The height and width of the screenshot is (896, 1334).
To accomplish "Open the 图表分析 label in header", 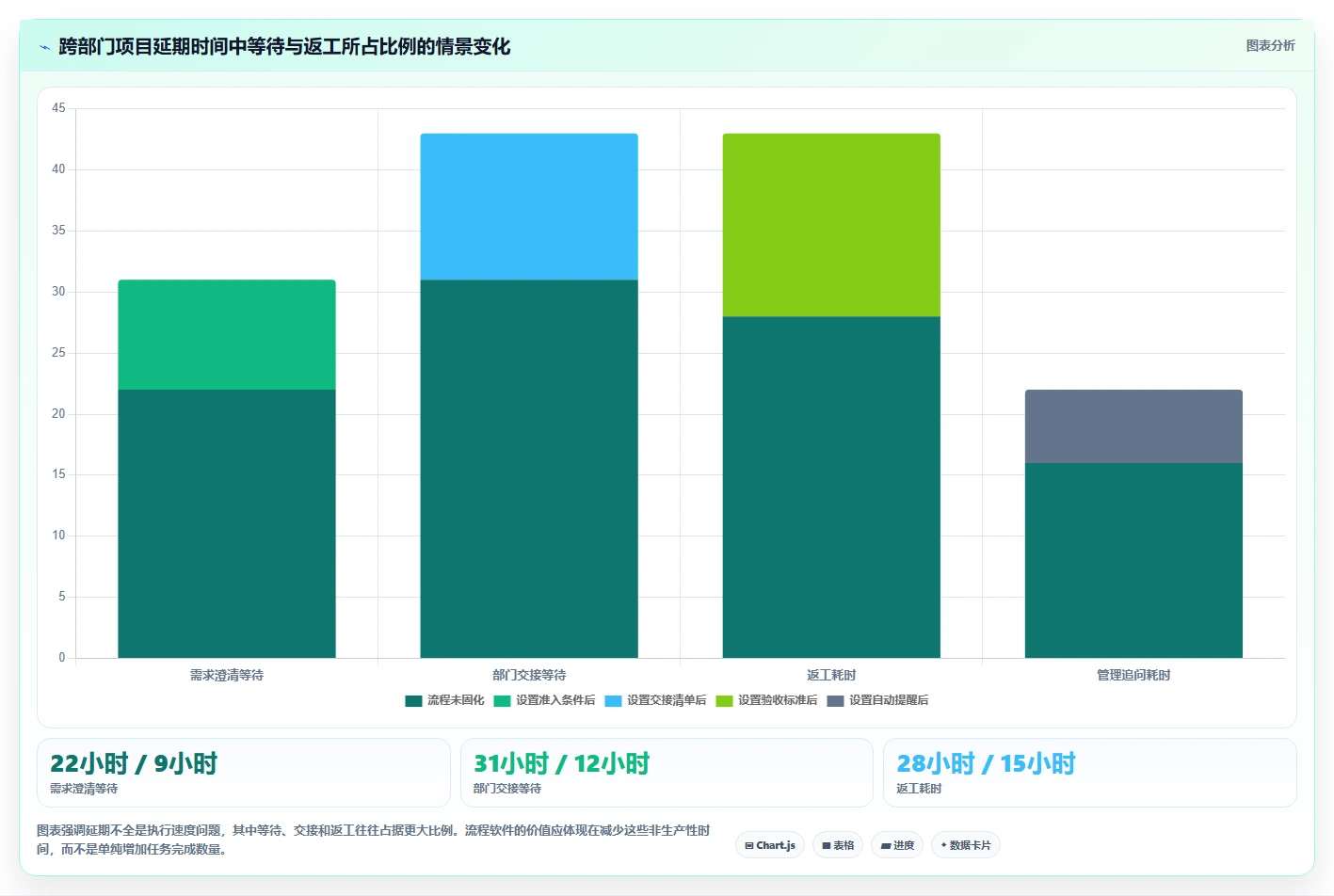I will [x=1270, y=45].
